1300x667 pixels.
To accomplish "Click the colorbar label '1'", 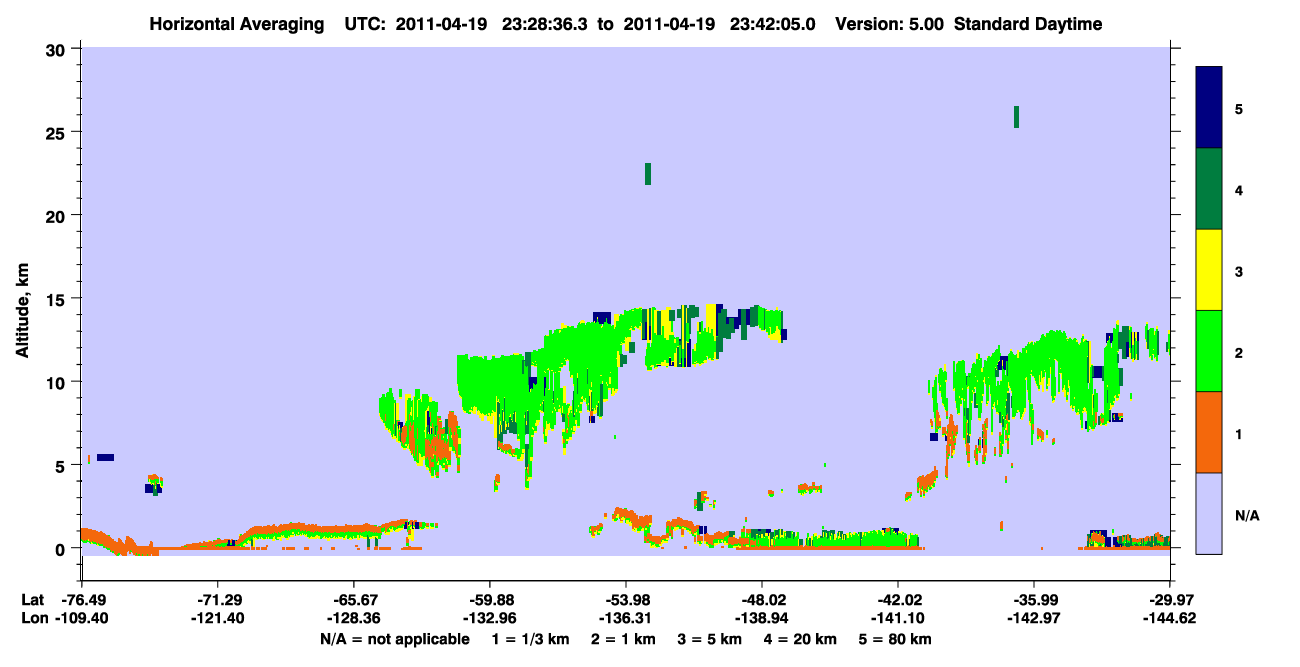I will click(1239, 432).
